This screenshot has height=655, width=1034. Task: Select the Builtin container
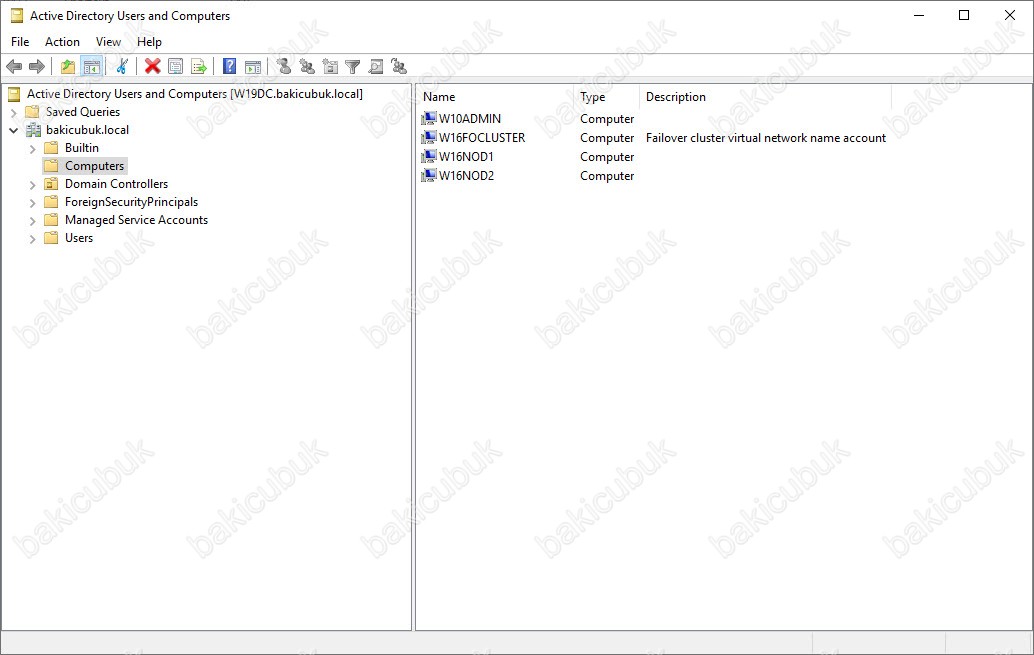[82, 148]
